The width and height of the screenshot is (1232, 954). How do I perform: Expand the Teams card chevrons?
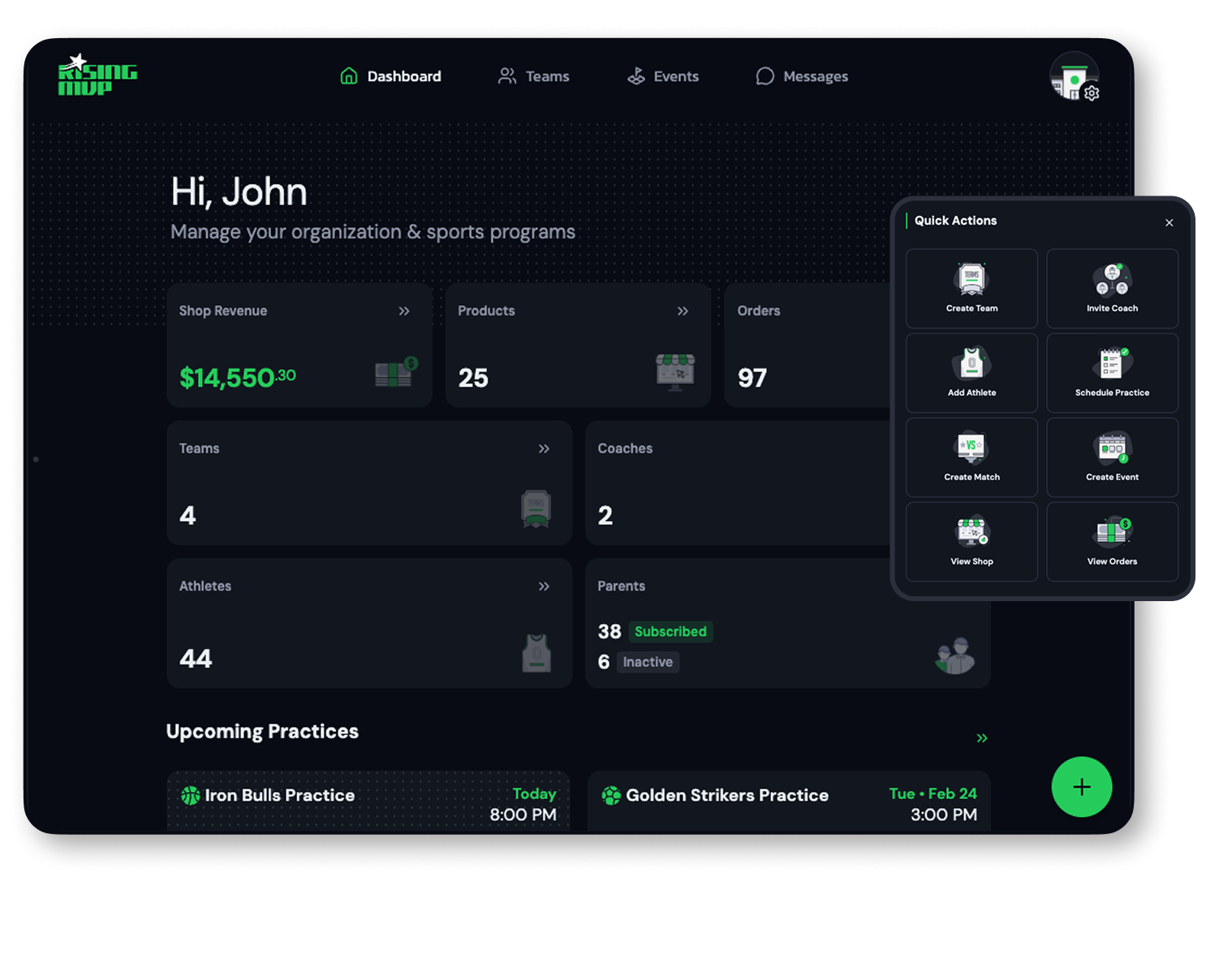(544, 449)
